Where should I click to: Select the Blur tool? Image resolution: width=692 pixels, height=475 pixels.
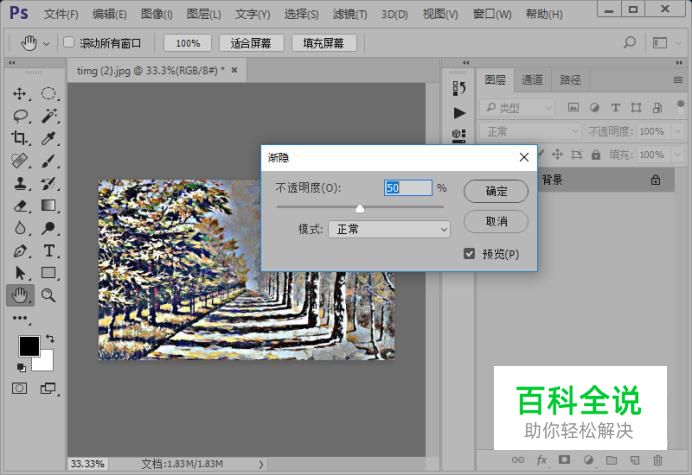tap(19, 228)
